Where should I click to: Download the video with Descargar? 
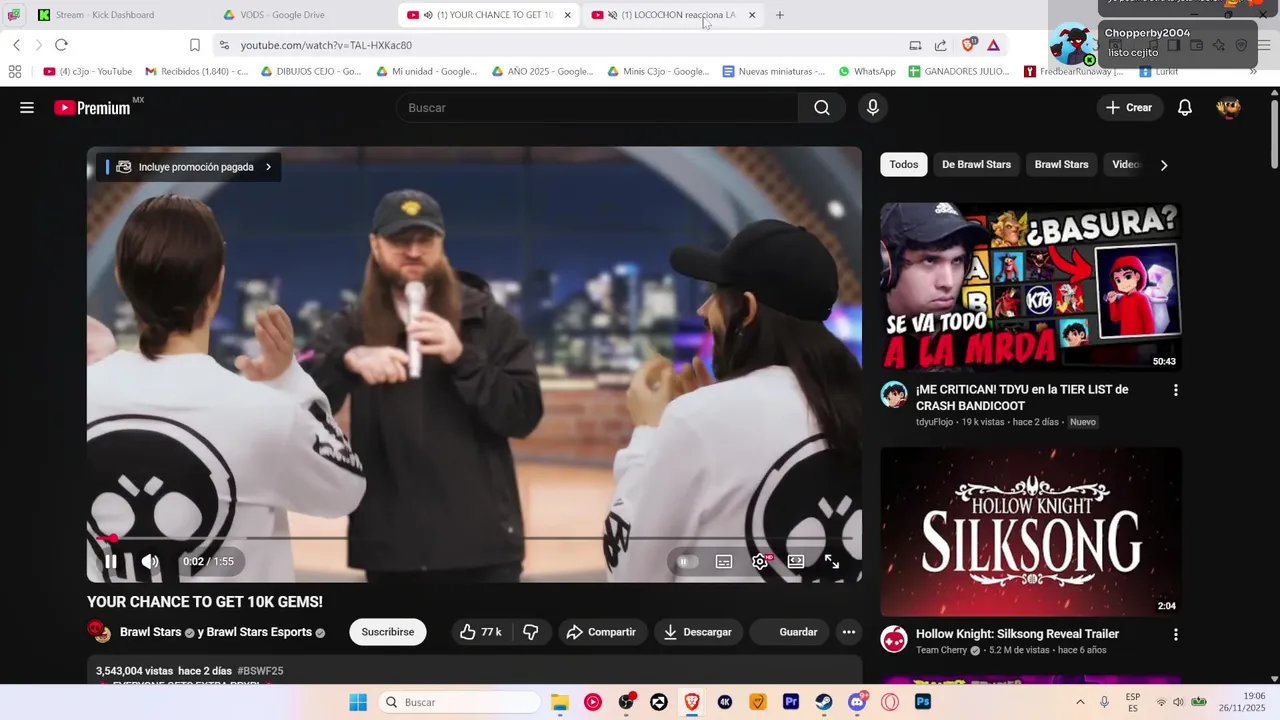[698, 632]
